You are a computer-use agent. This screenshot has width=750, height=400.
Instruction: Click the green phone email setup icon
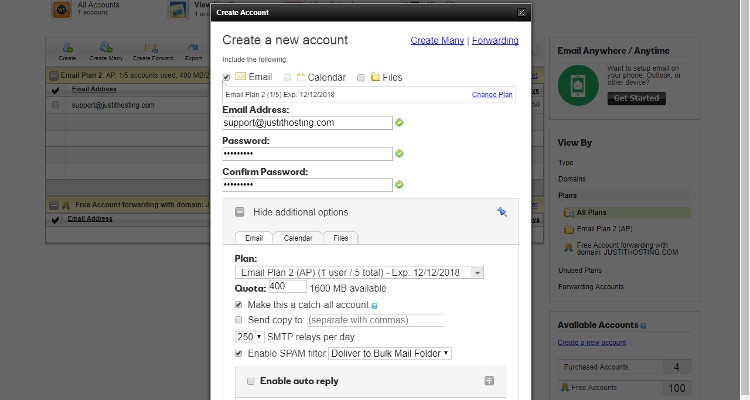point(578,86)
